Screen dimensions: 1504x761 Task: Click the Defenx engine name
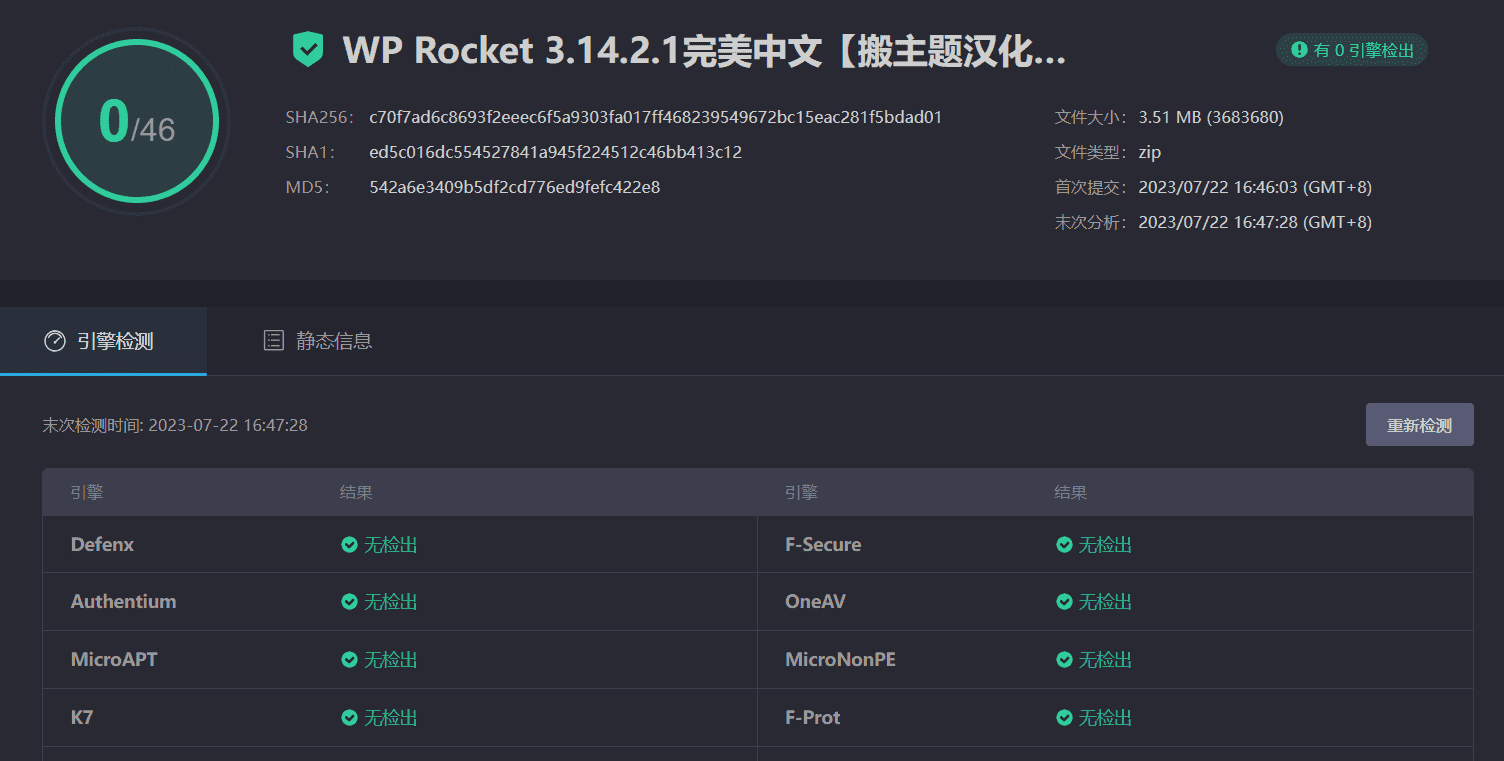click(102, 545)
